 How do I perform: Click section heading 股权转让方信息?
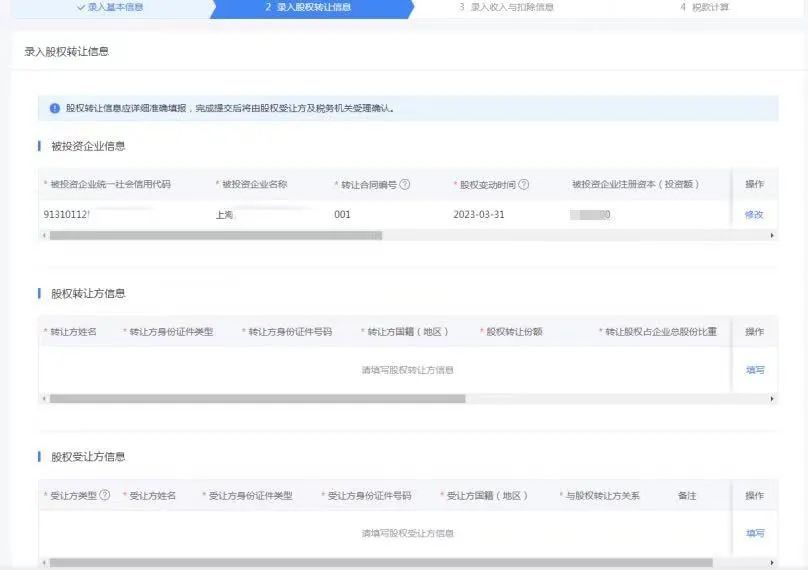click(88, 293)
